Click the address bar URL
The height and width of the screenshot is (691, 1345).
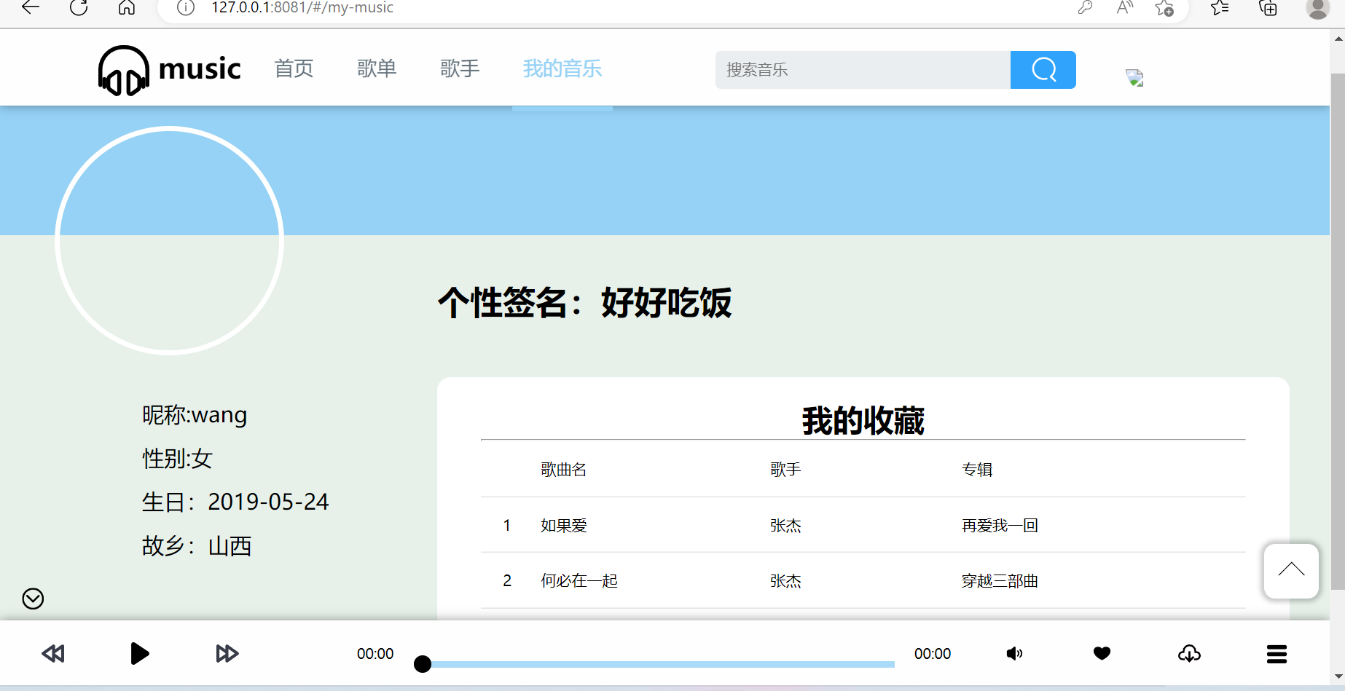(x=302, y=8)
